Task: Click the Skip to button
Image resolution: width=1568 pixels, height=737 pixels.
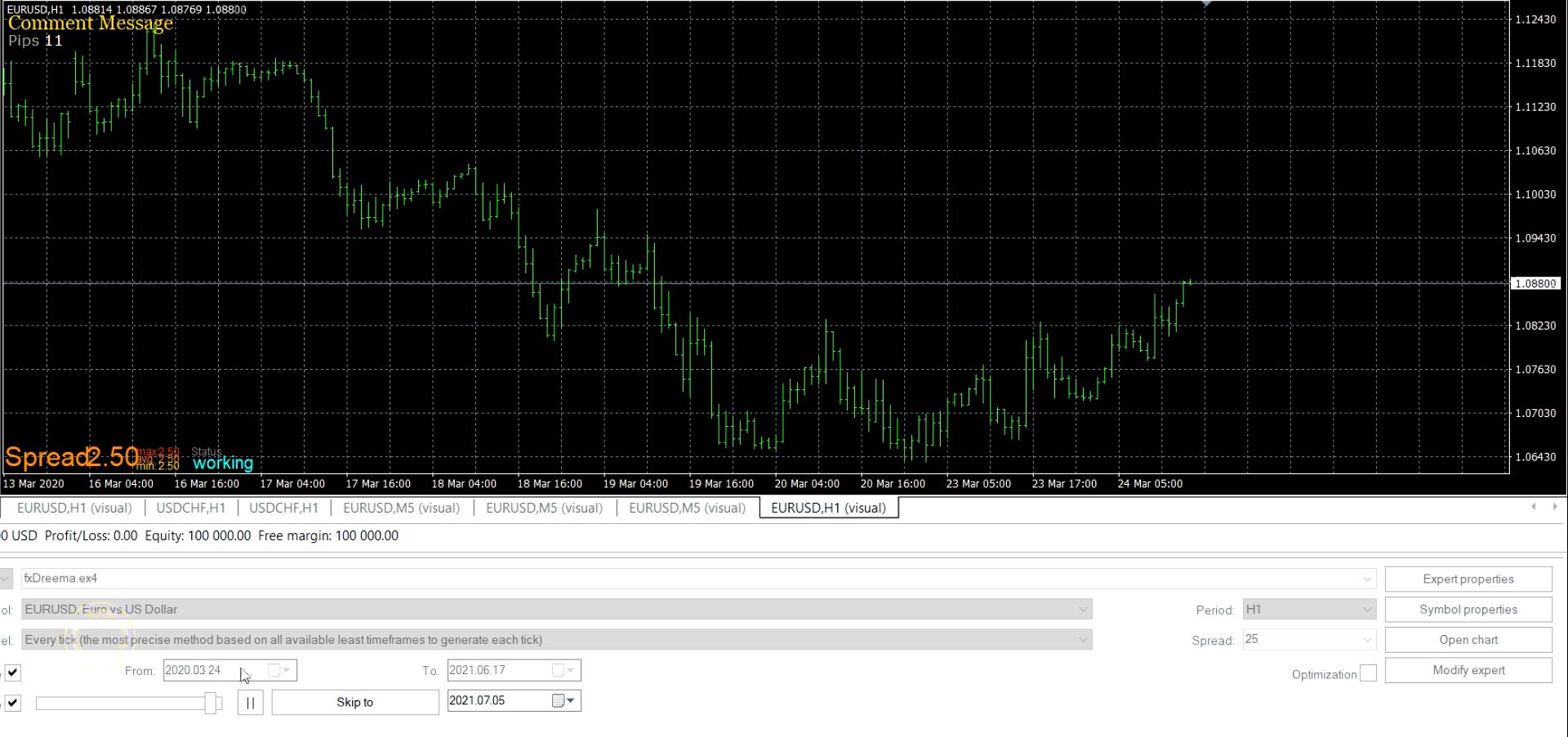Action: pyautogui.click(x=354, y=702)
